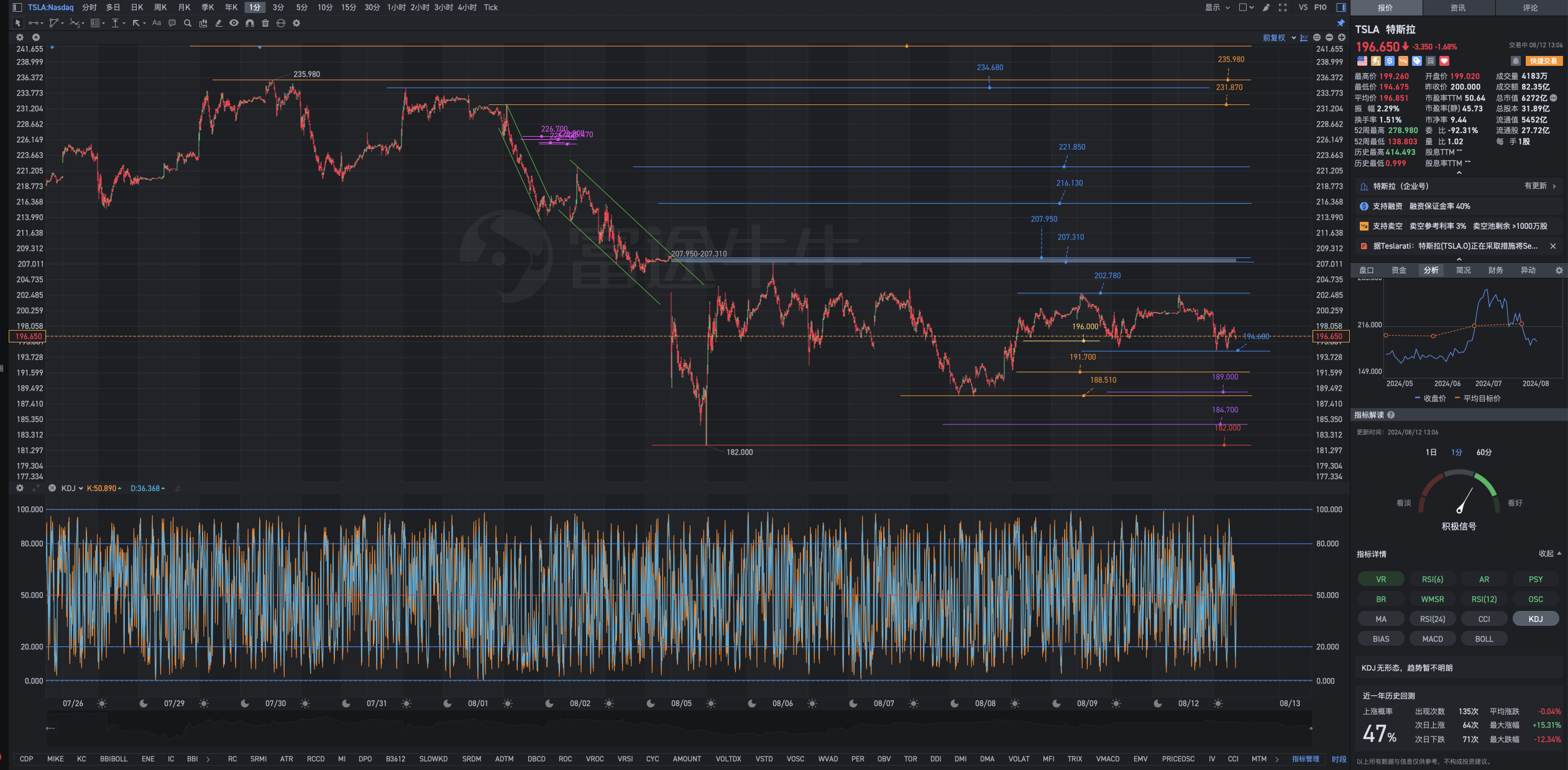
Task: Switch to the 15分 timeframe
Action: pos(349,7)
